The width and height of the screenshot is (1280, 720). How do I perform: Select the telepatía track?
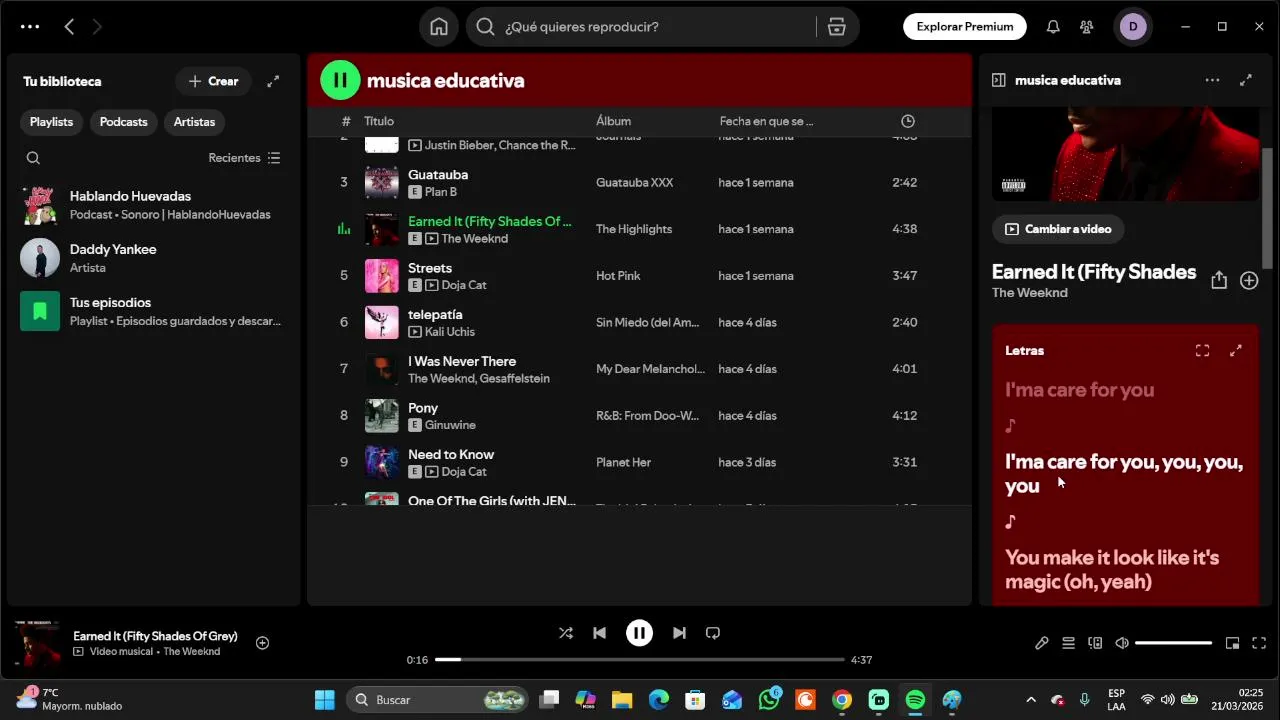[640, 322]
